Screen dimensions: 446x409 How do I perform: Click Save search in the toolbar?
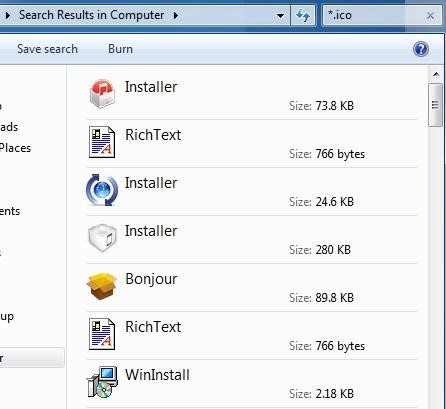[x=47, y=49]
